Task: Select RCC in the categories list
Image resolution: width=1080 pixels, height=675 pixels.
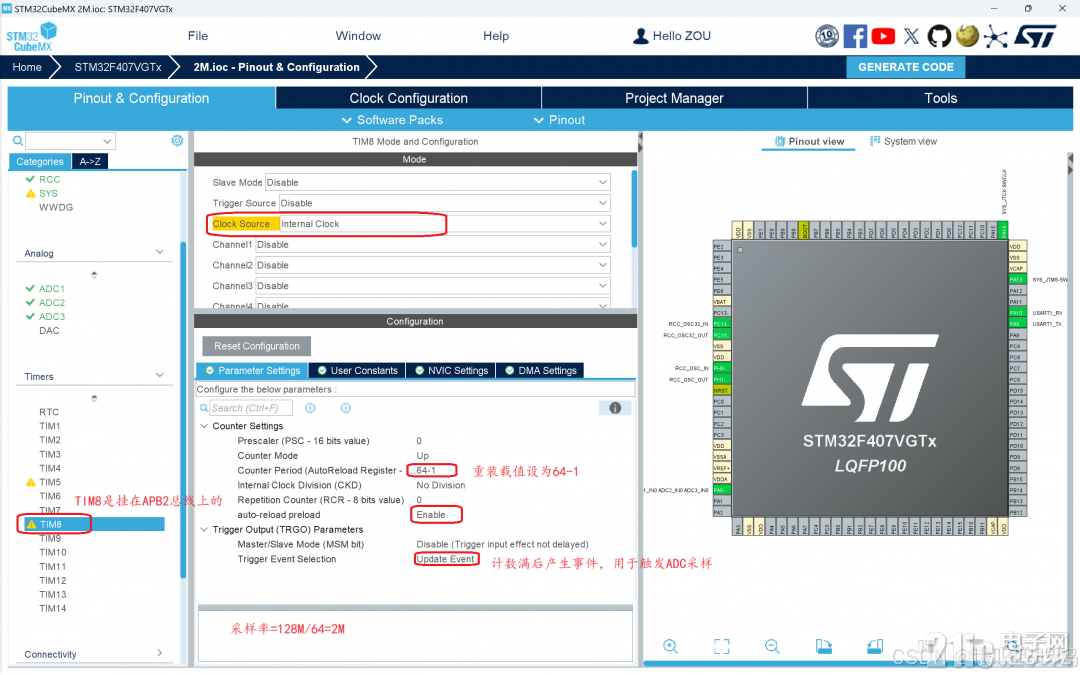Action: click(50, 179)
